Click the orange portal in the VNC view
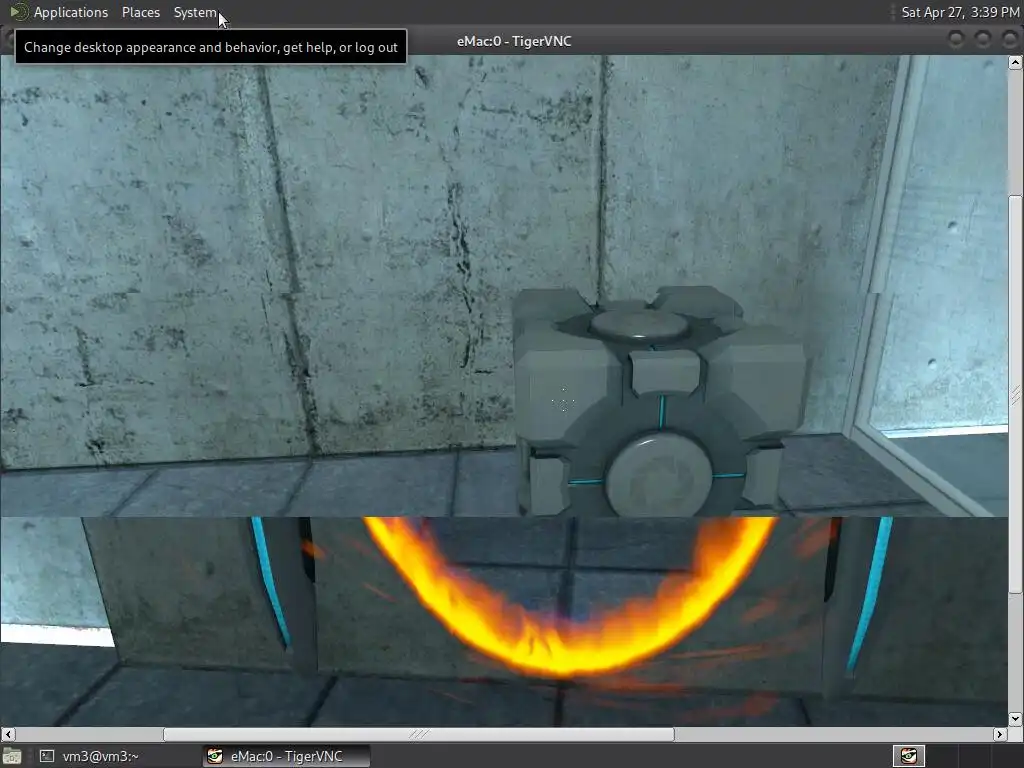This screenshot has height=768, width=1024. 570,596
